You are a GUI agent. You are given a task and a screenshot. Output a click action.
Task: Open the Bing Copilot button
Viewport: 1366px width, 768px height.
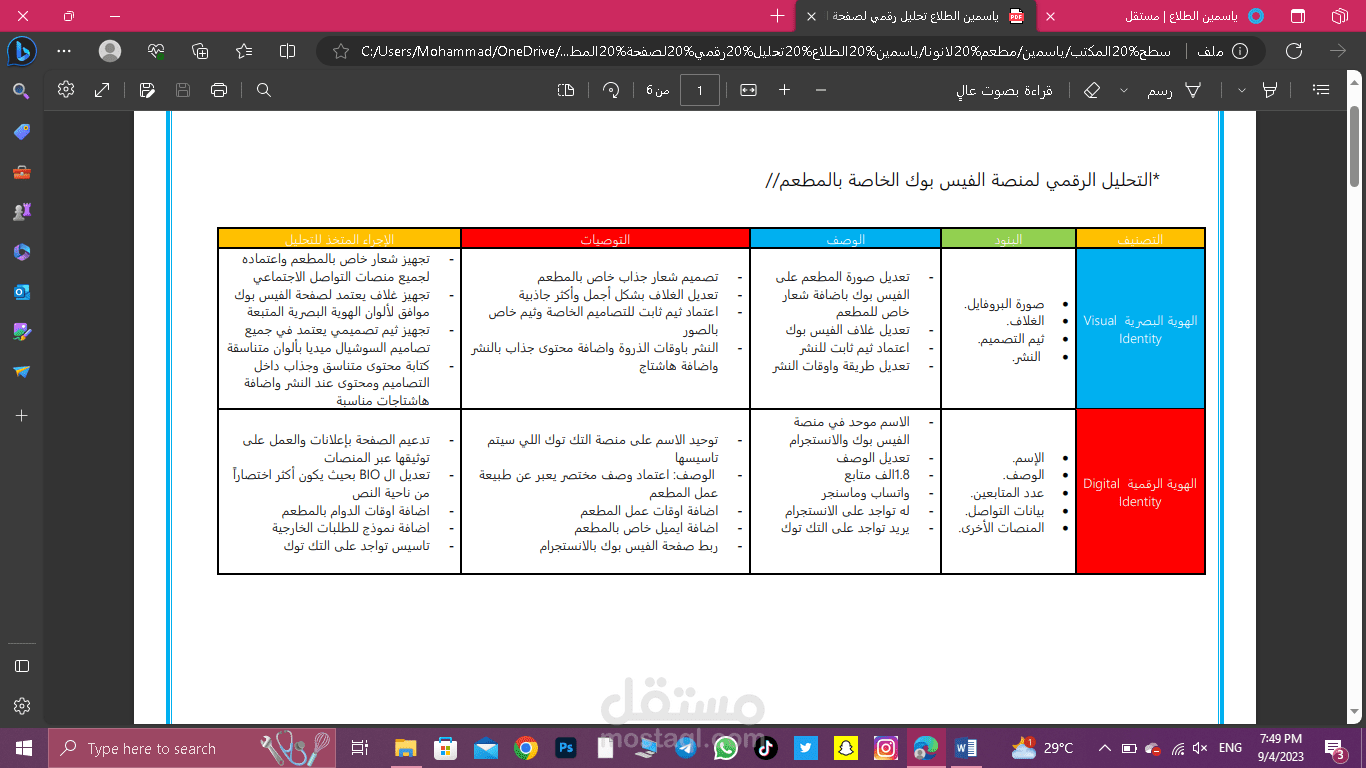point(22,50)
